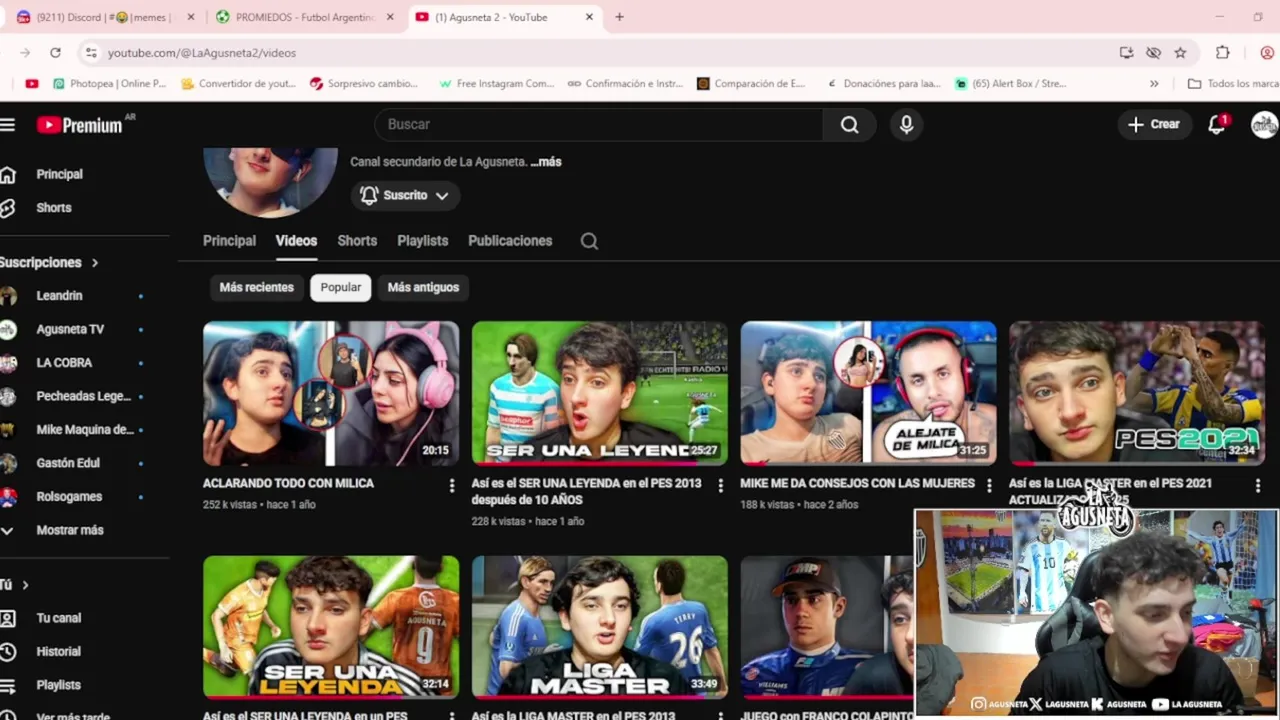Activate voice search microphone
The width and height of the screenshot is (1280, 720).
coord(906,124)
